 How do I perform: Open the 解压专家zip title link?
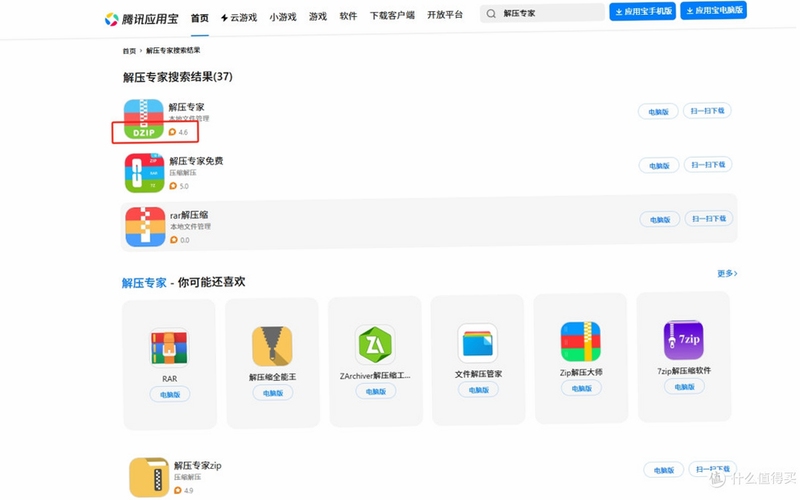(197, 465)
